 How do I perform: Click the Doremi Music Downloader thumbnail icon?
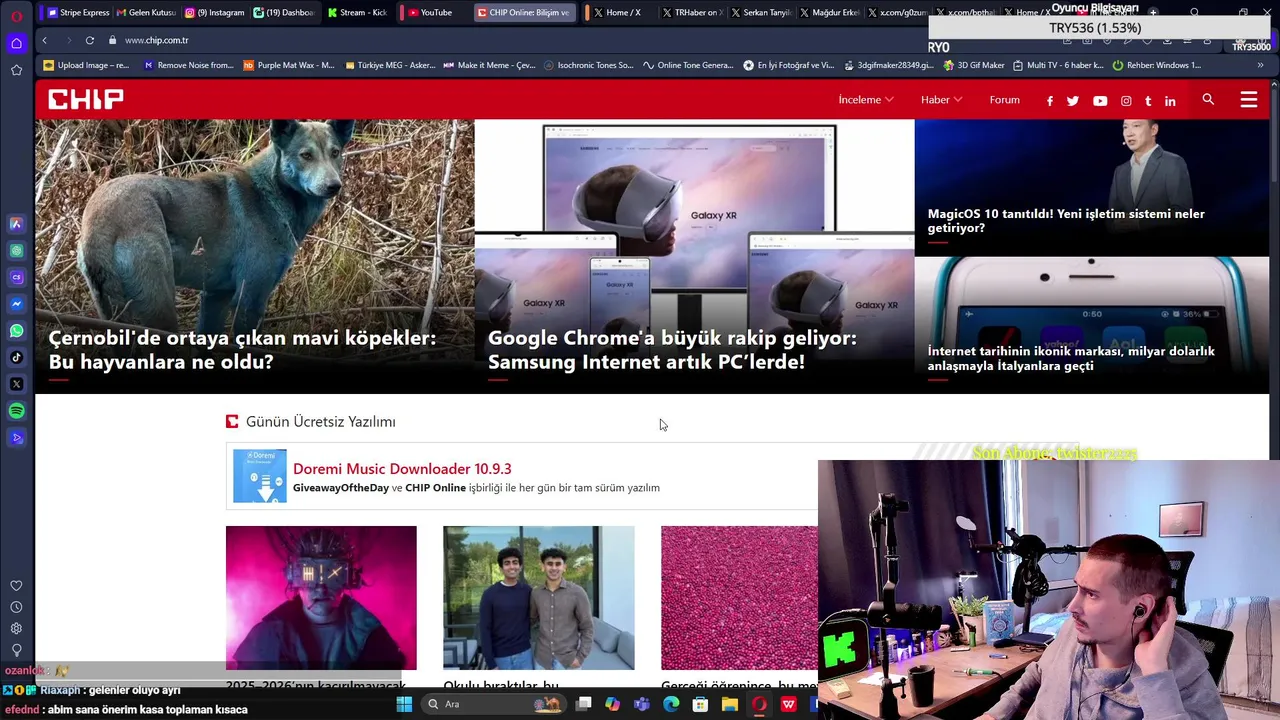tap(260, 476)
